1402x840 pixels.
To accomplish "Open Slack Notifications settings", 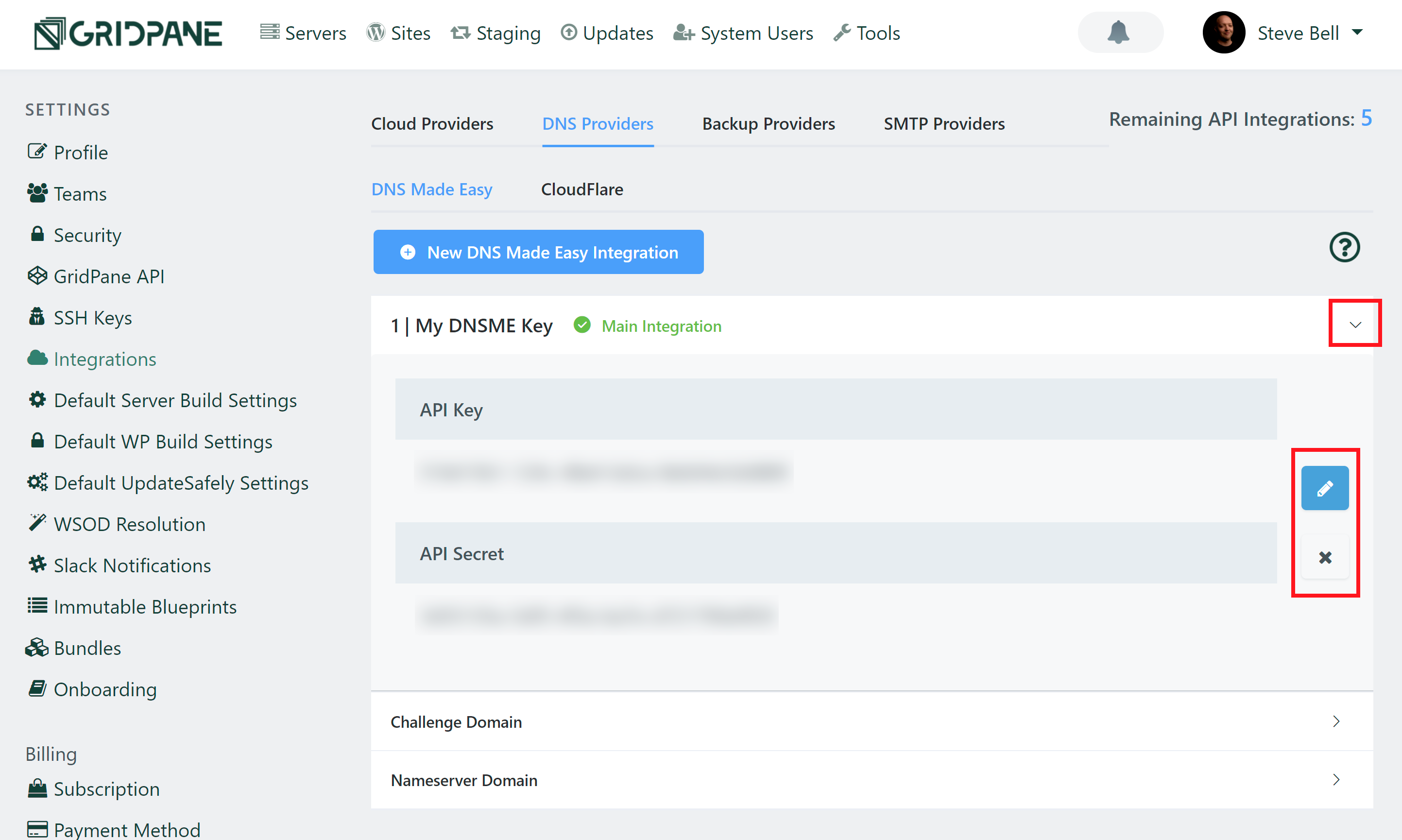I will pyautogui.click(x=119, y=566).
